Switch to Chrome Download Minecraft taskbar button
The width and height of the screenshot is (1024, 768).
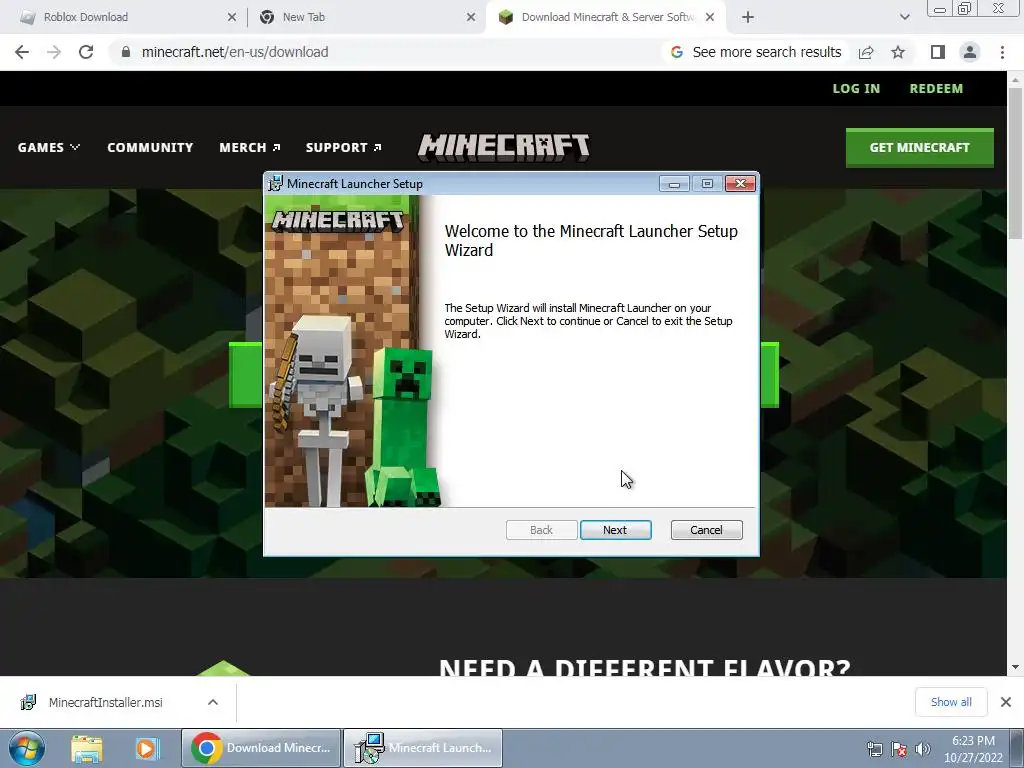[261, 748]
